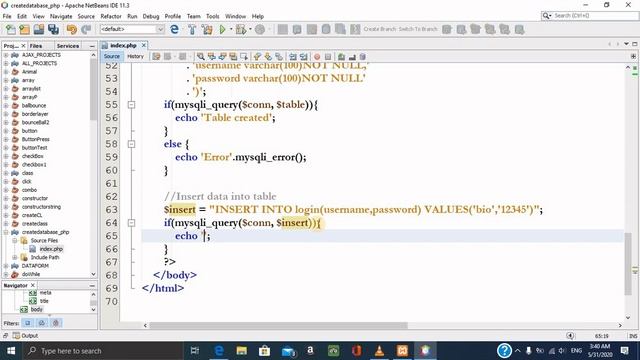
Task: Open the Windows Start menu
Action: coord(11,351)
